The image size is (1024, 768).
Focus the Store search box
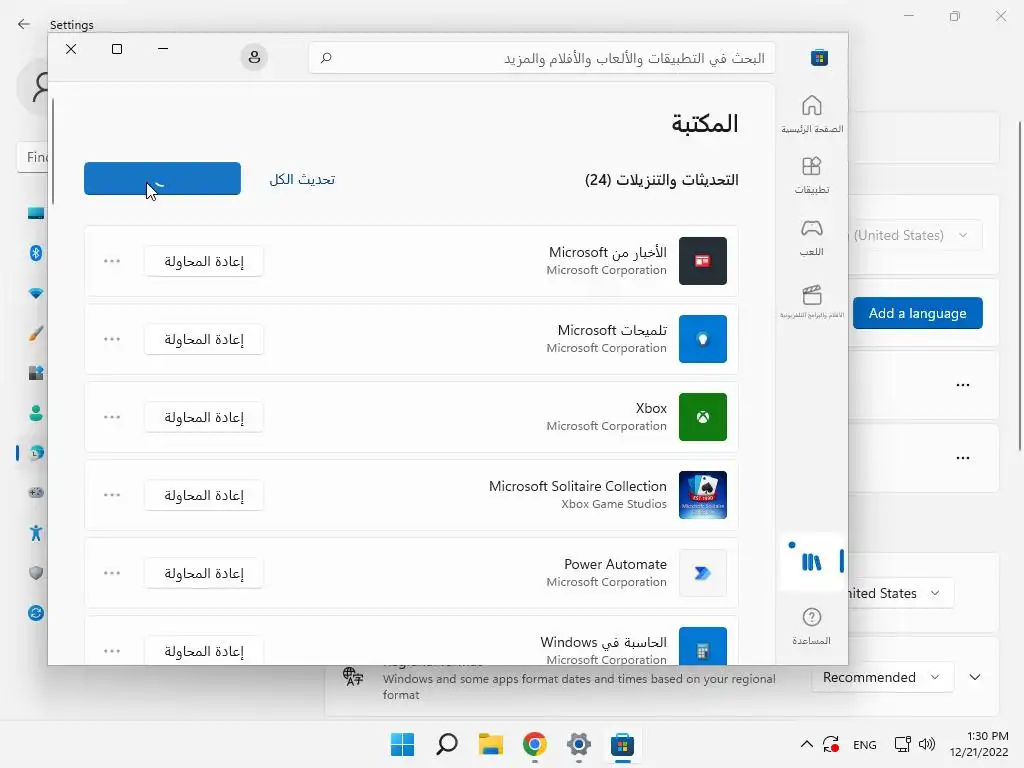(x=542, y=58)
